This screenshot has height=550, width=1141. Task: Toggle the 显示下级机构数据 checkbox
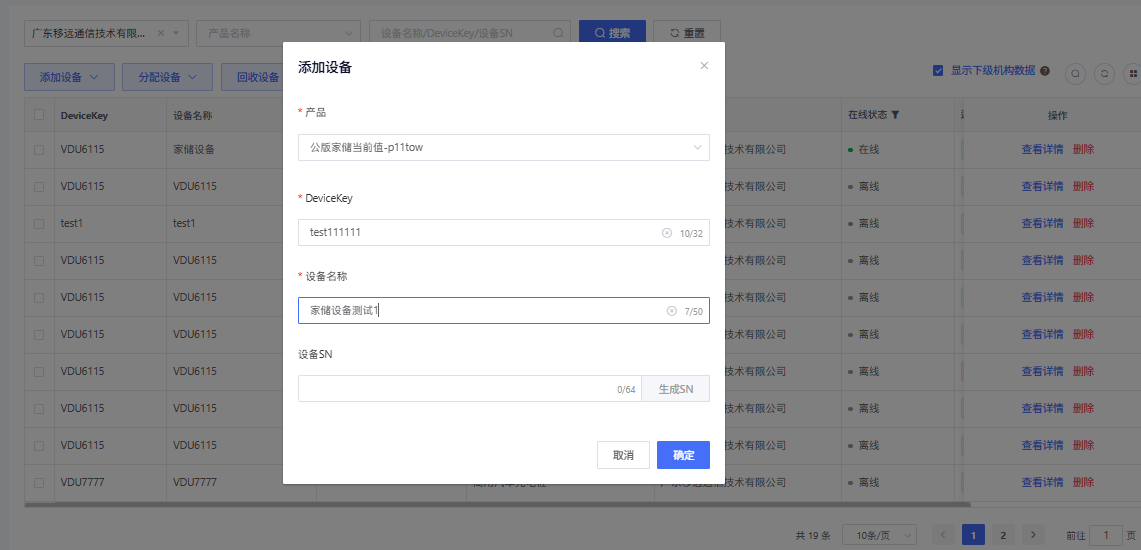tap(938, 71)
